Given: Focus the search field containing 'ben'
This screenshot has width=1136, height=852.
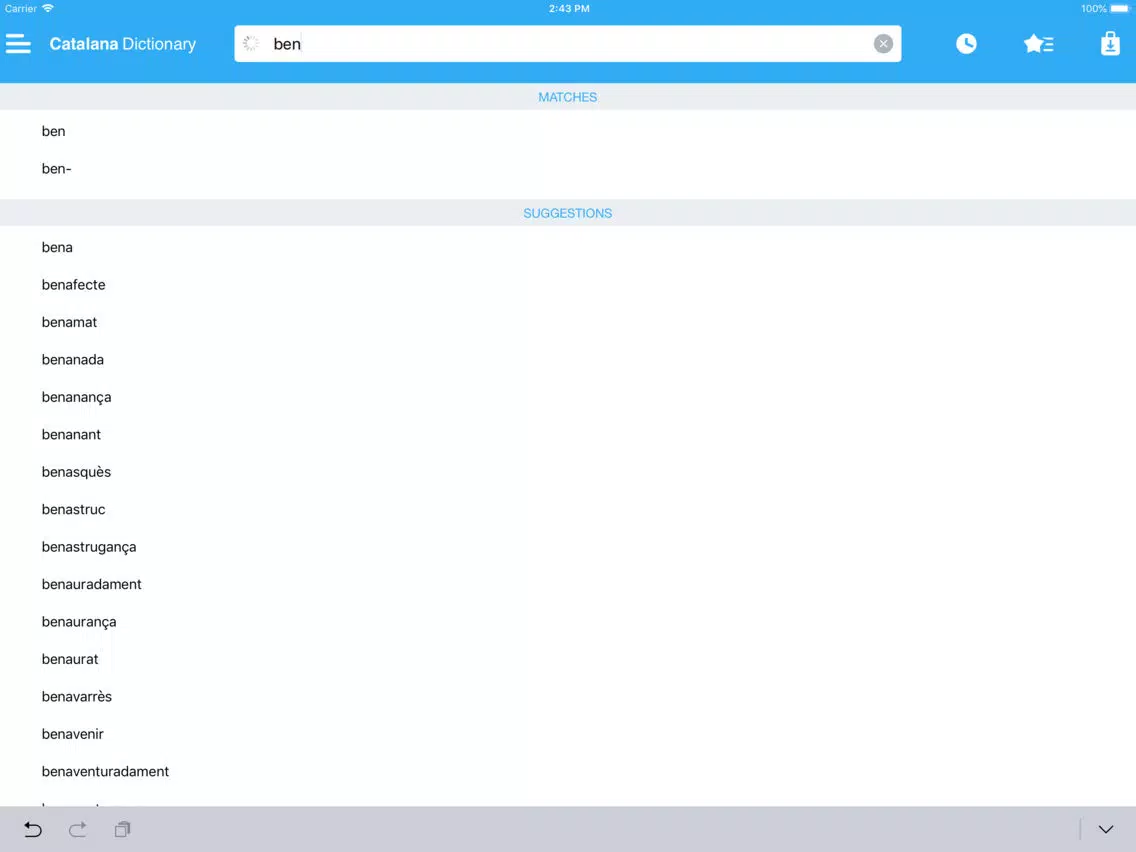Looking at the screenshot, I should [x=567, y=44].
